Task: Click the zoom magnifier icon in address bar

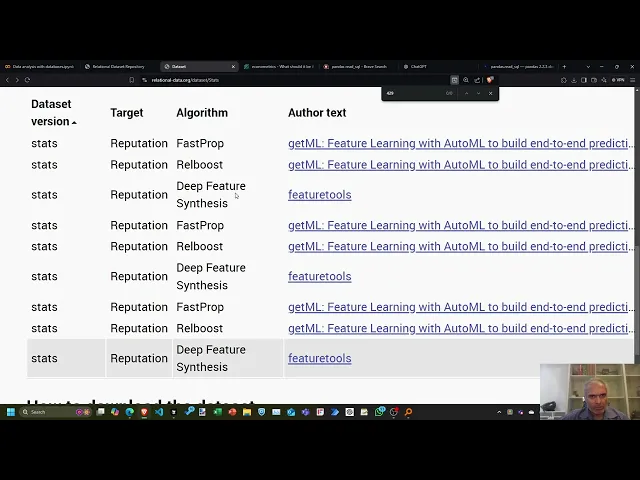Action: tap(466, 80)
